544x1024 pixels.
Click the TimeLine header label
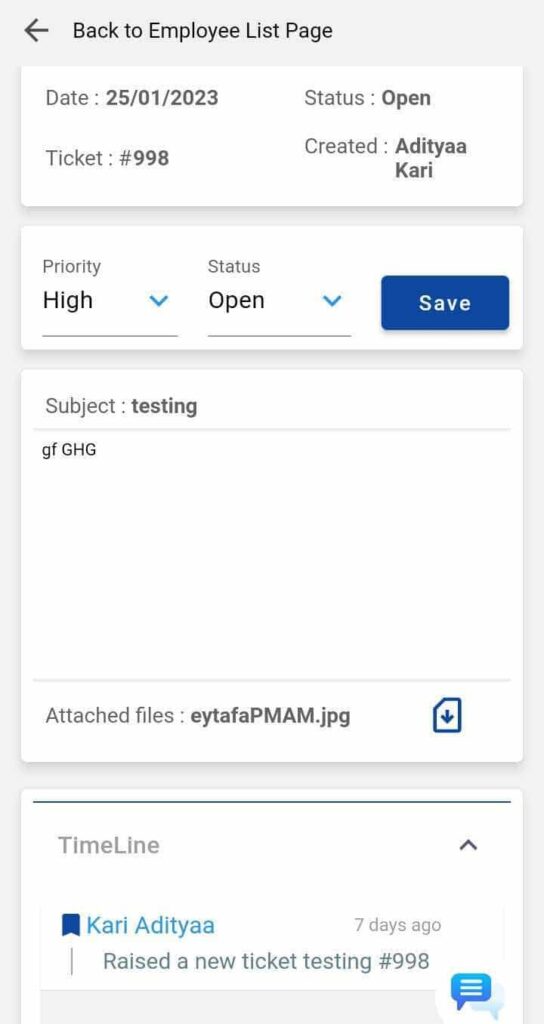109,845
